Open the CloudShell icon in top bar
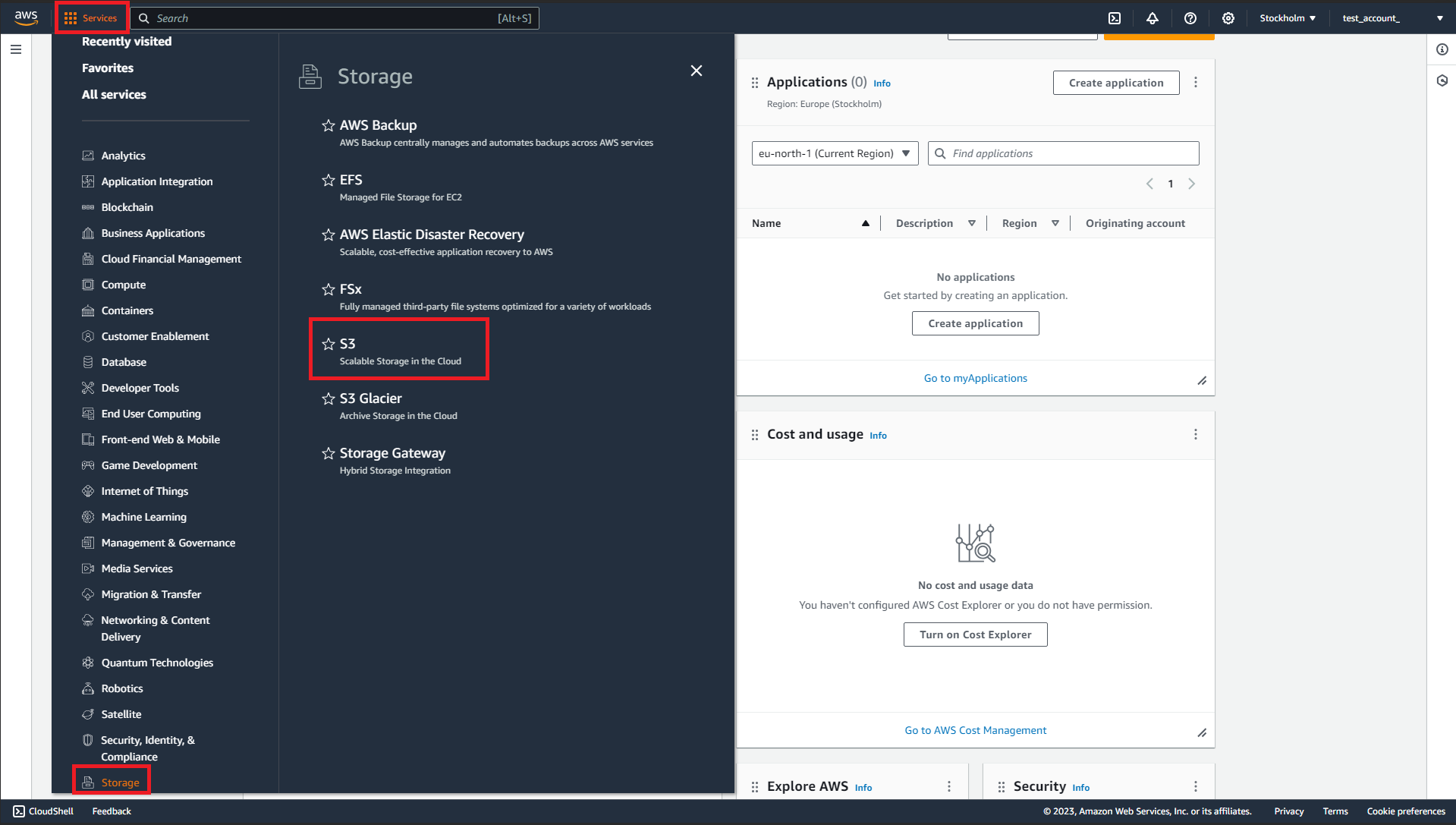Screen dimensions: 1456x825 (x=1115, y=18)
